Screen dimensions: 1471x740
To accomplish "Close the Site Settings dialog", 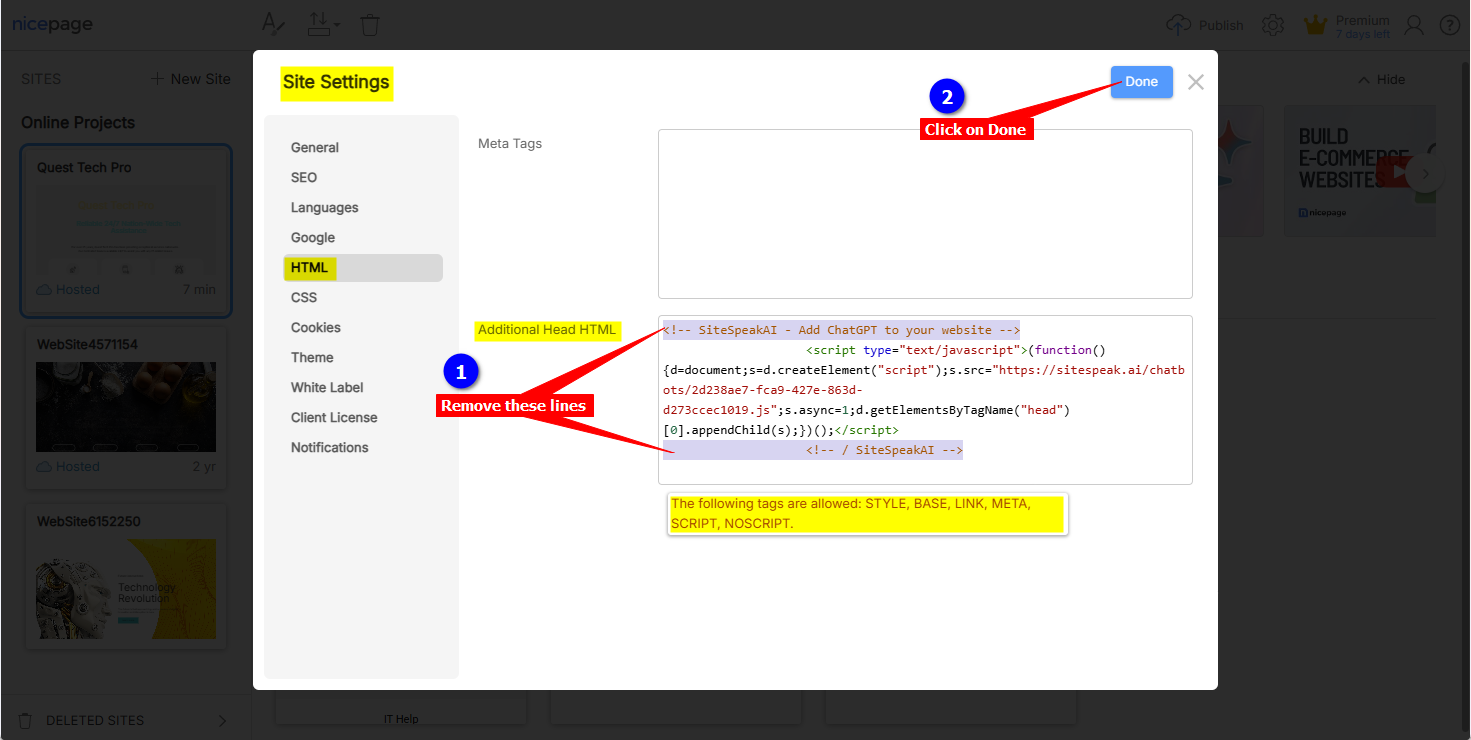I will pos(1196,82).
